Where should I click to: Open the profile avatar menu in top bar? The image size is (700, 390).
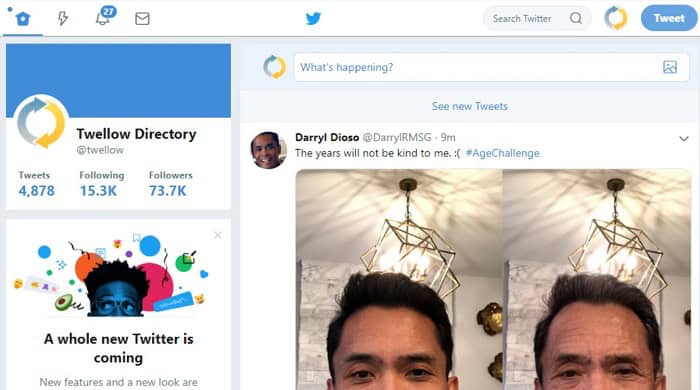pyautogui.click(x=616, y=18)
